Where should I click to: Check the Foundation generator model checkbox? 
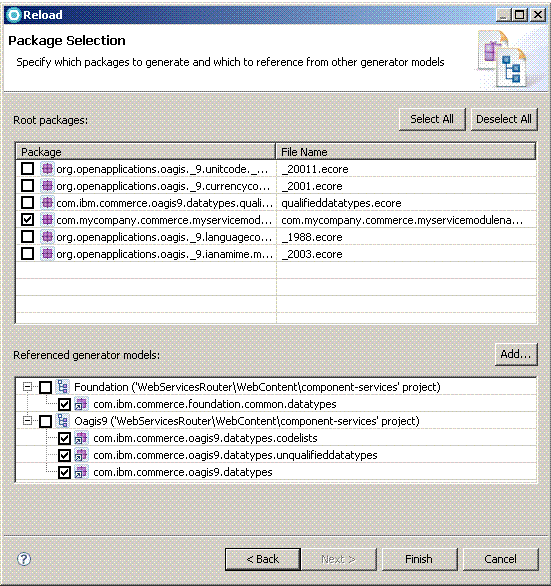(46, 387)
